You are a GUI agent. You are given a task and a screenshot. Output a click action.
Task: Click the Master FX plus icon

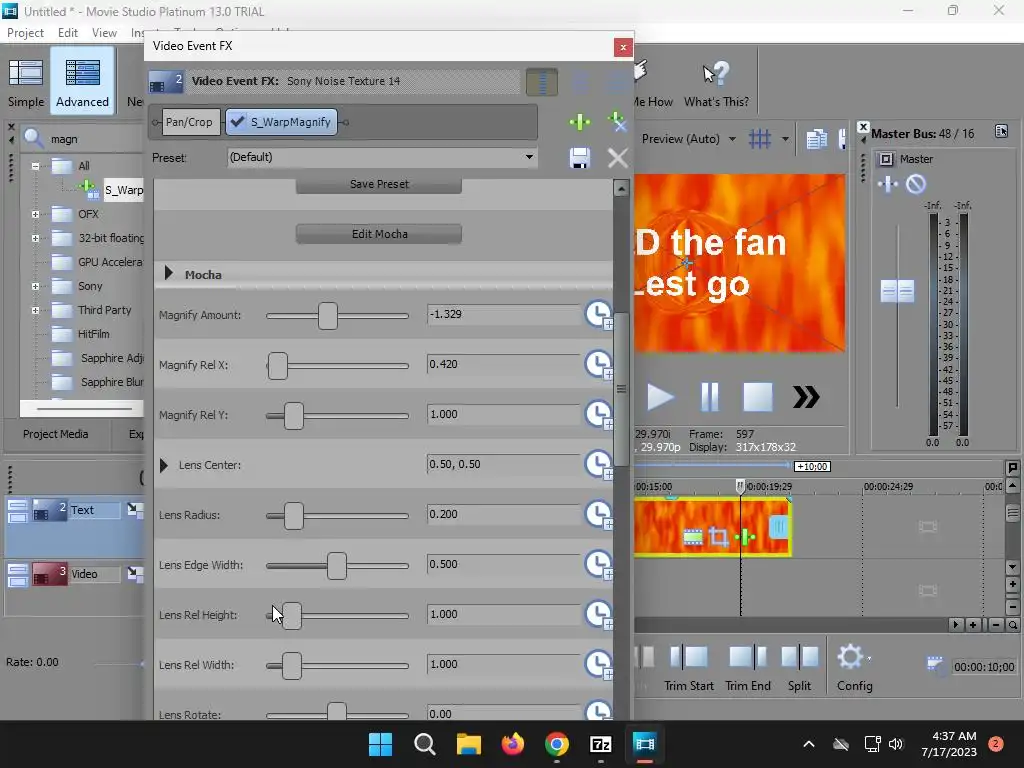[888, 184]
